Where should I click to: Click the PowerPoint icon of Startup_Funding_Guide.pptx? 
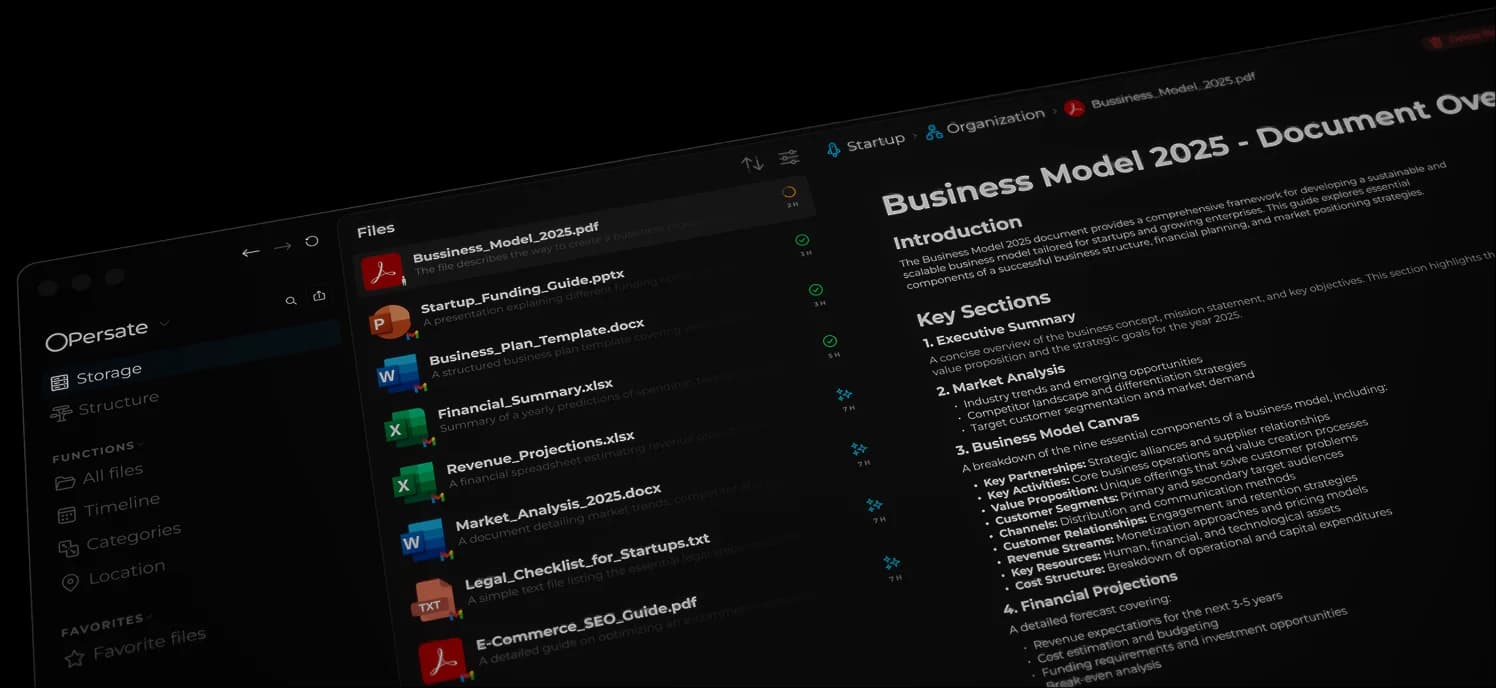390,322
